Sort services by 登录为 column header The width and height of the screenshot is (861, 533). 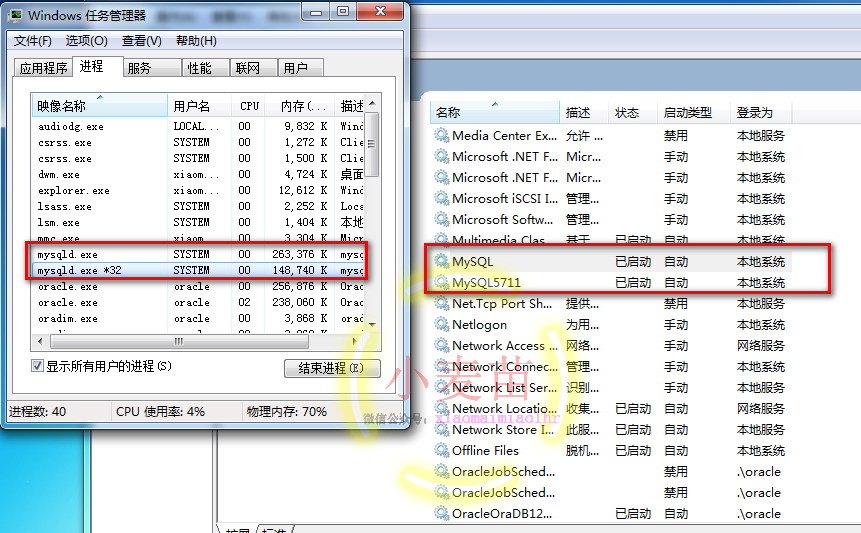[x=761, y=112]
